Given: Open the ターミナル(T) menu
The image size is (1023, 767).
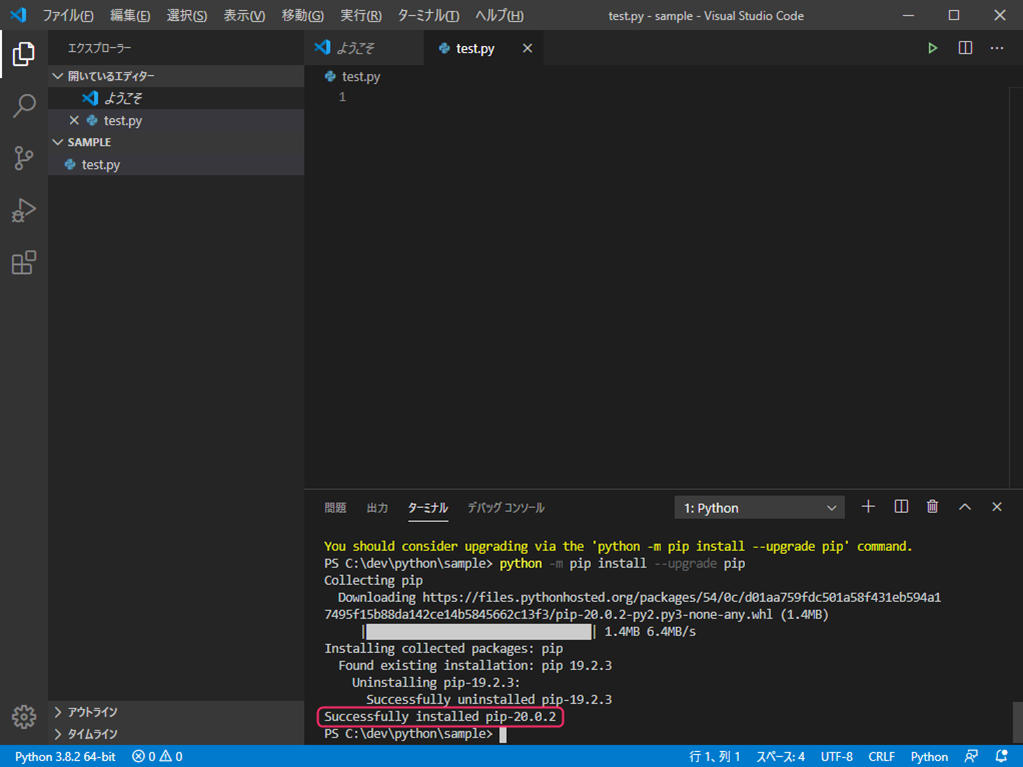Looking at the screenshot, I should [428, 15].
